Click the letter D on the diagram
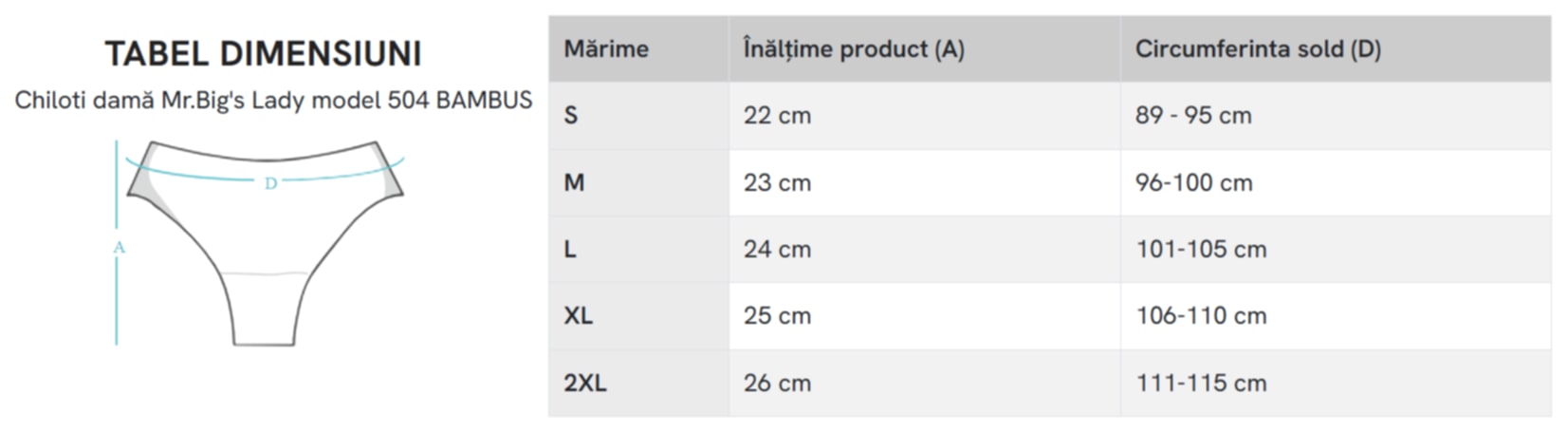Image resolution: width=1568 pixels, height=432 pixels. coord(270,183)
